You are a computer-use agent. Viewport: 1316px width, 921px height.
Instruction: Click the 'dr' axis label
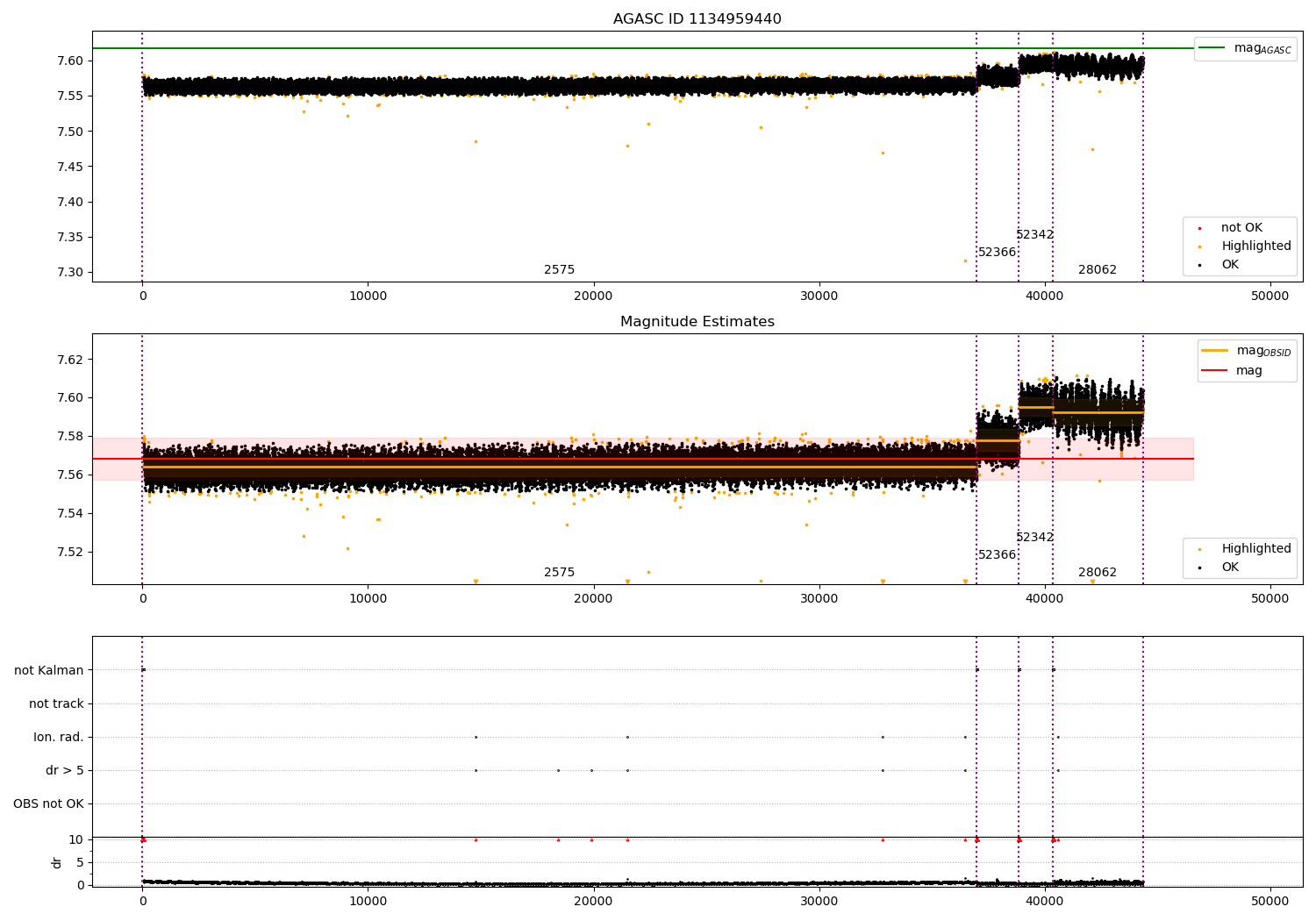point(57,862)
